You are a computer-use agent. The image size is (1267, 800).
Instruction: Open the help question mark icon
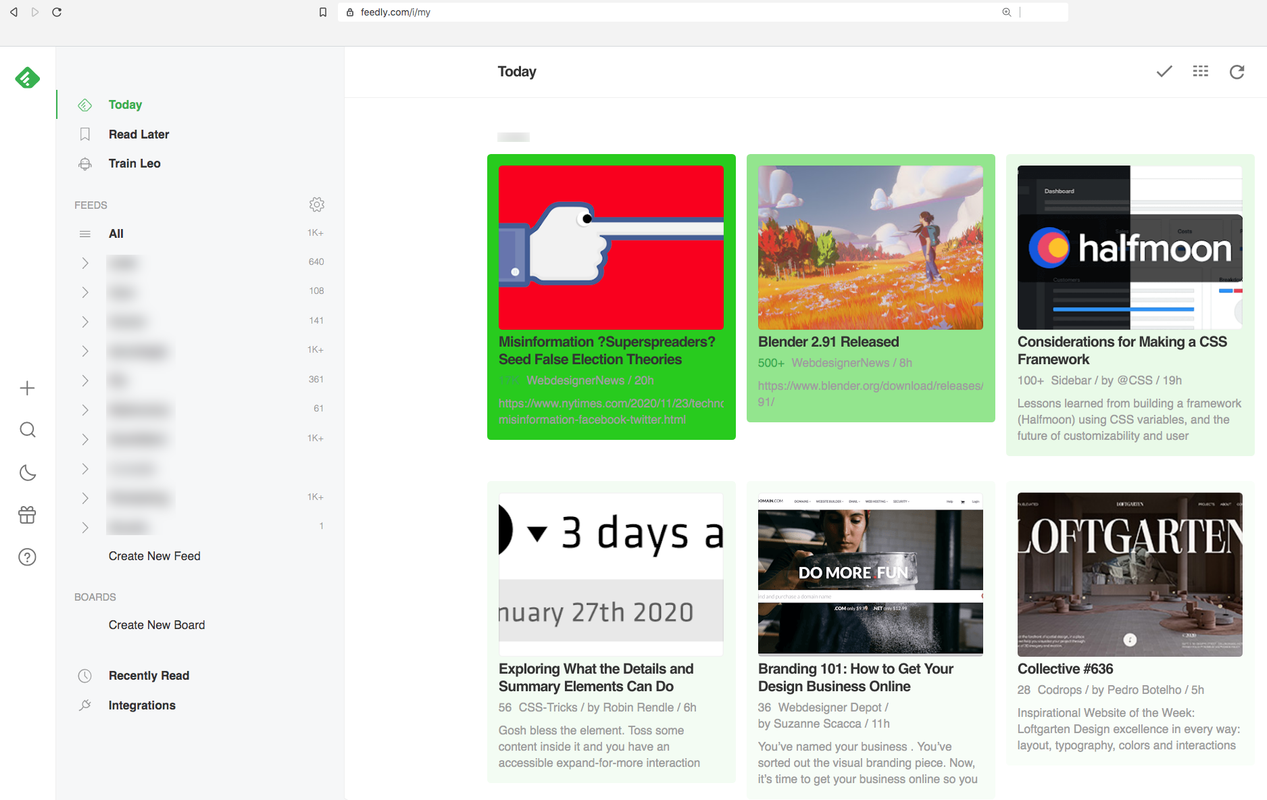(x=27, y=557)
